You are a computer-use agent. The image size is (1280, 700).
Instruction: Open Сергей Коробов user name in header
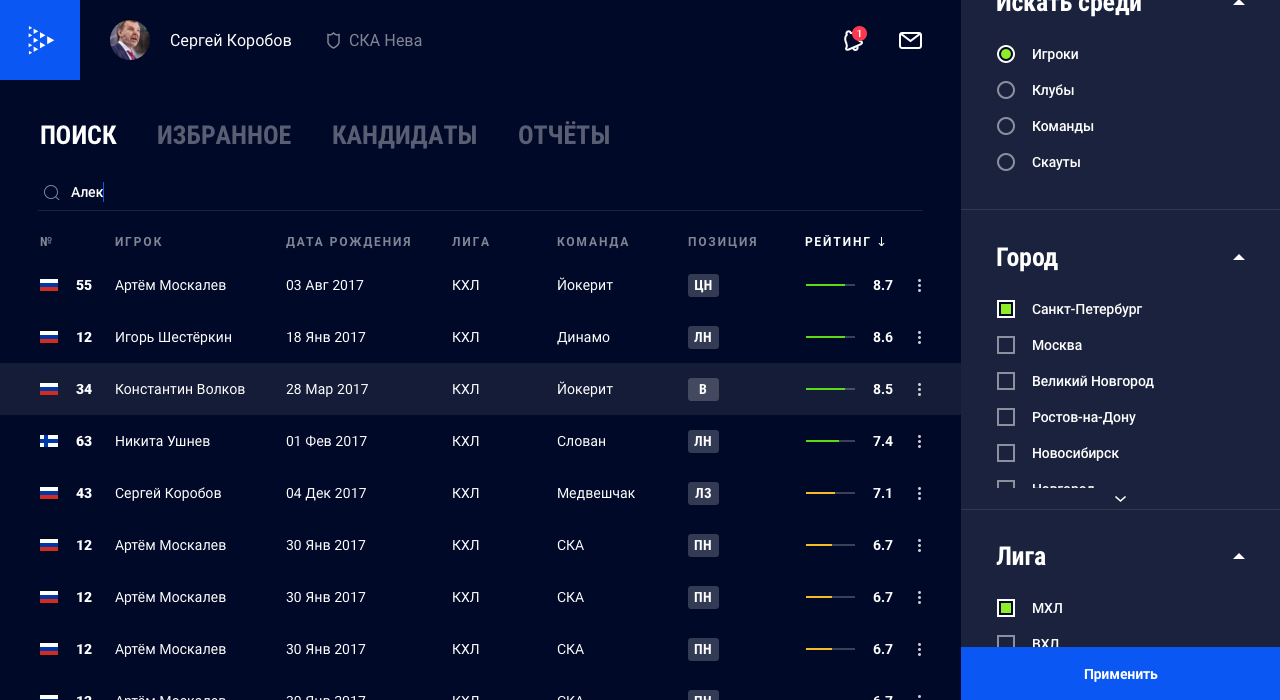pos(231,41)
